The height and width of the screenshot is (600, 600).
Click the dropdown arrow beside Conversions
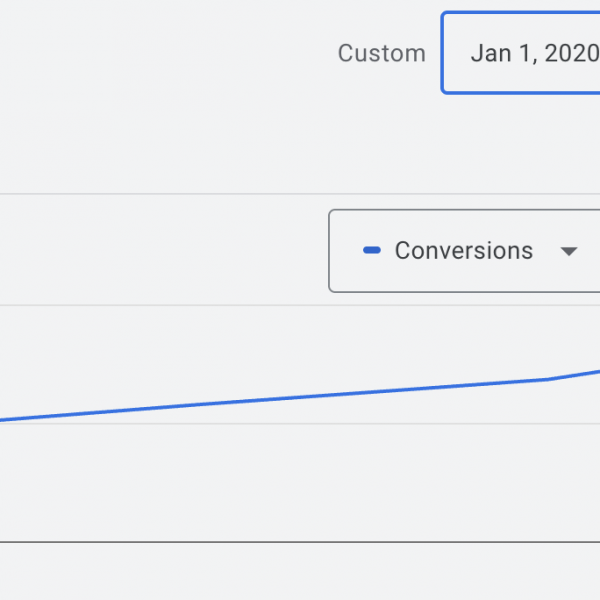pyautogui.click(x=569, y=252)
